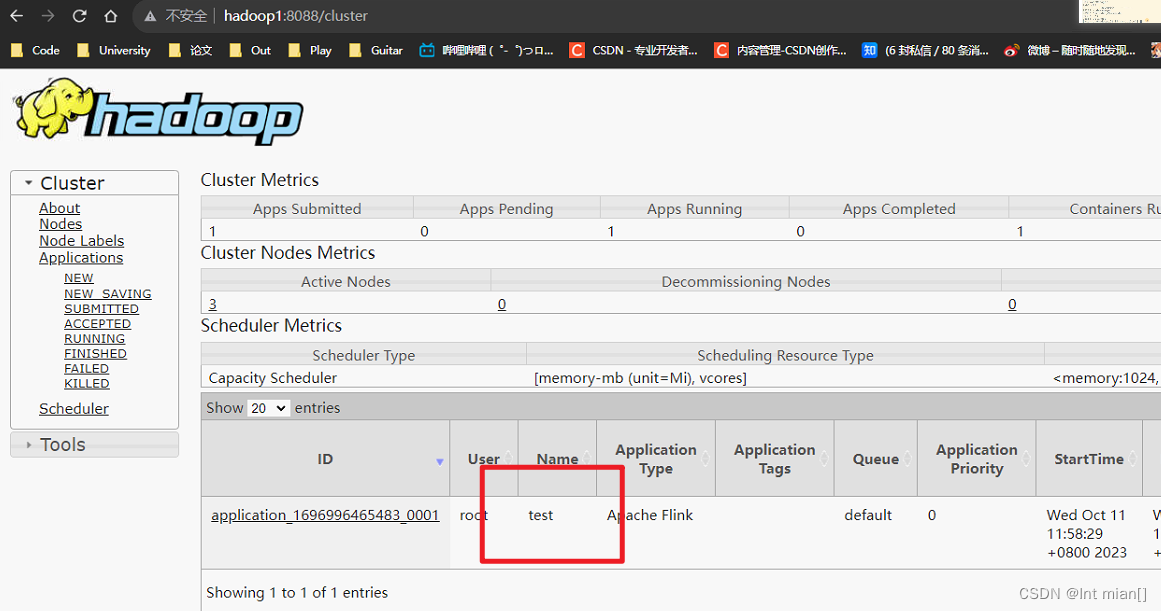Open the Code bookmark folder
The image size is (1161, 611).
pos(36,50)
